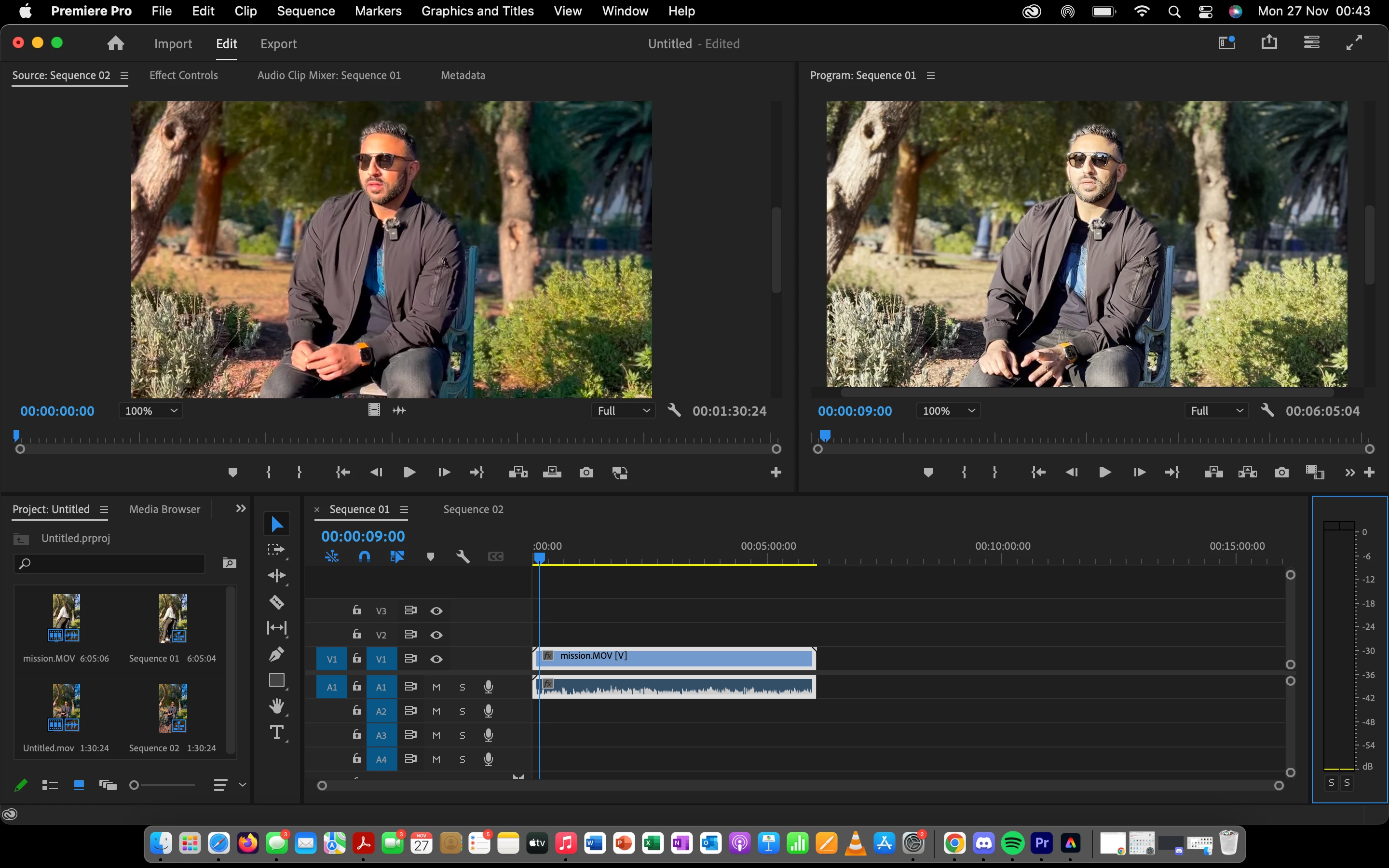Play the Program monitor sequence
Screen dimensions: 1389x868
click(1104, 473)
